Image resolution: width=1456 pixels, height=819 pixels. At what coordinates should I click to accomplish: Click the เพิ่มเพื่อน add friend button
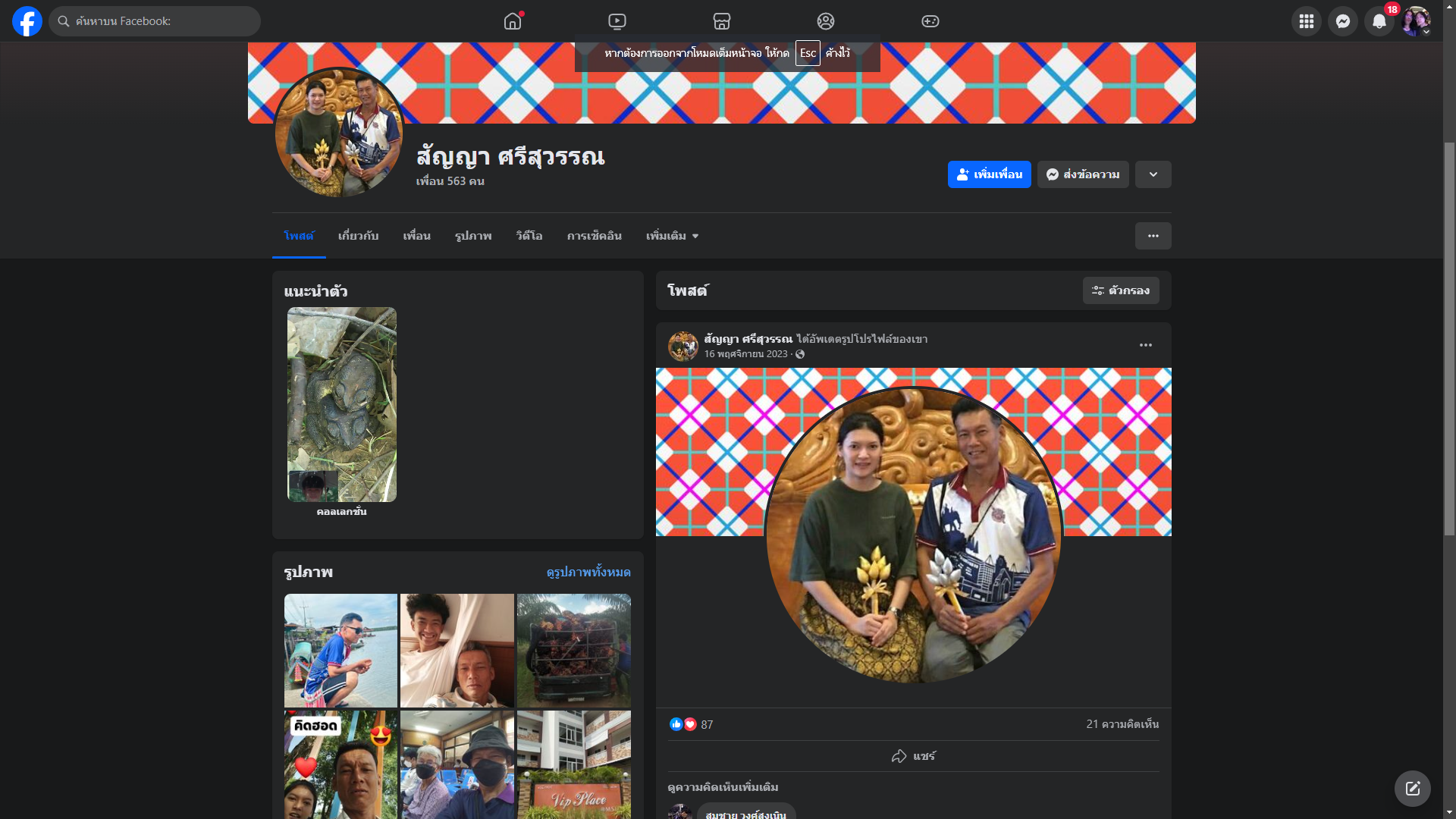[989, 174]
